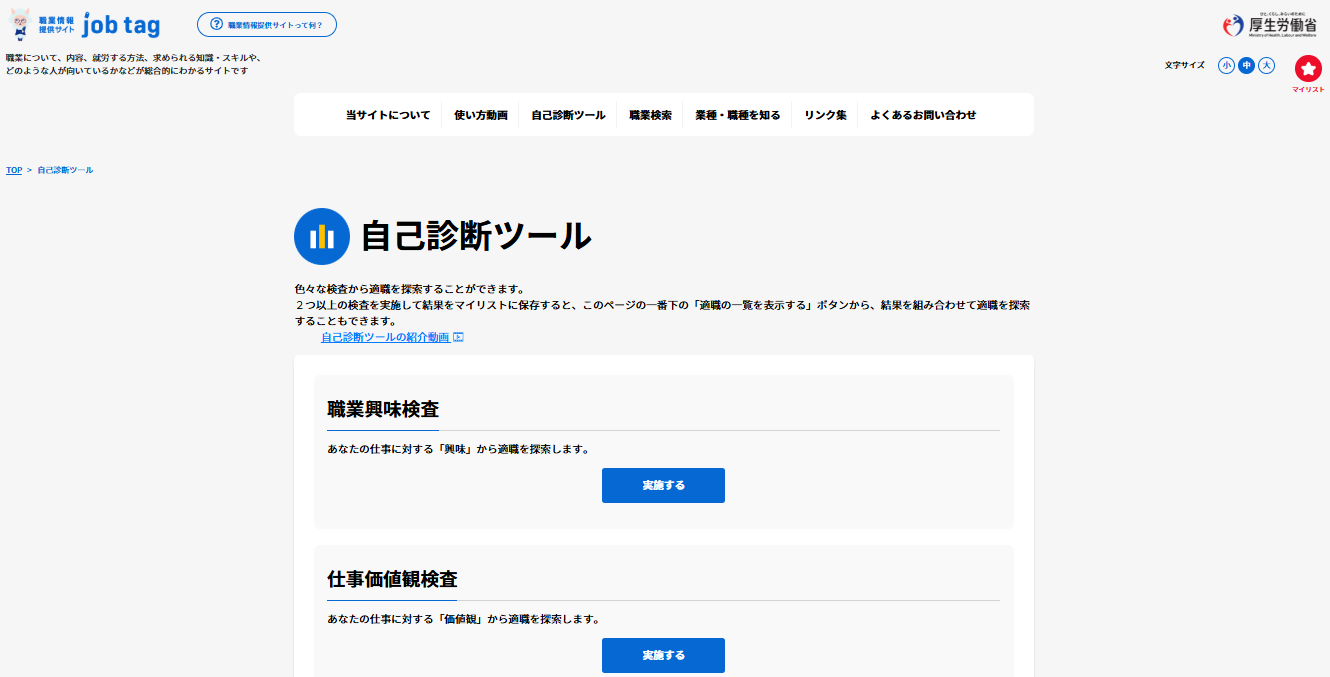Click the 仕事価値観検査 heading
This screenshot has width=1330, height=677.
tap(392, 579)
